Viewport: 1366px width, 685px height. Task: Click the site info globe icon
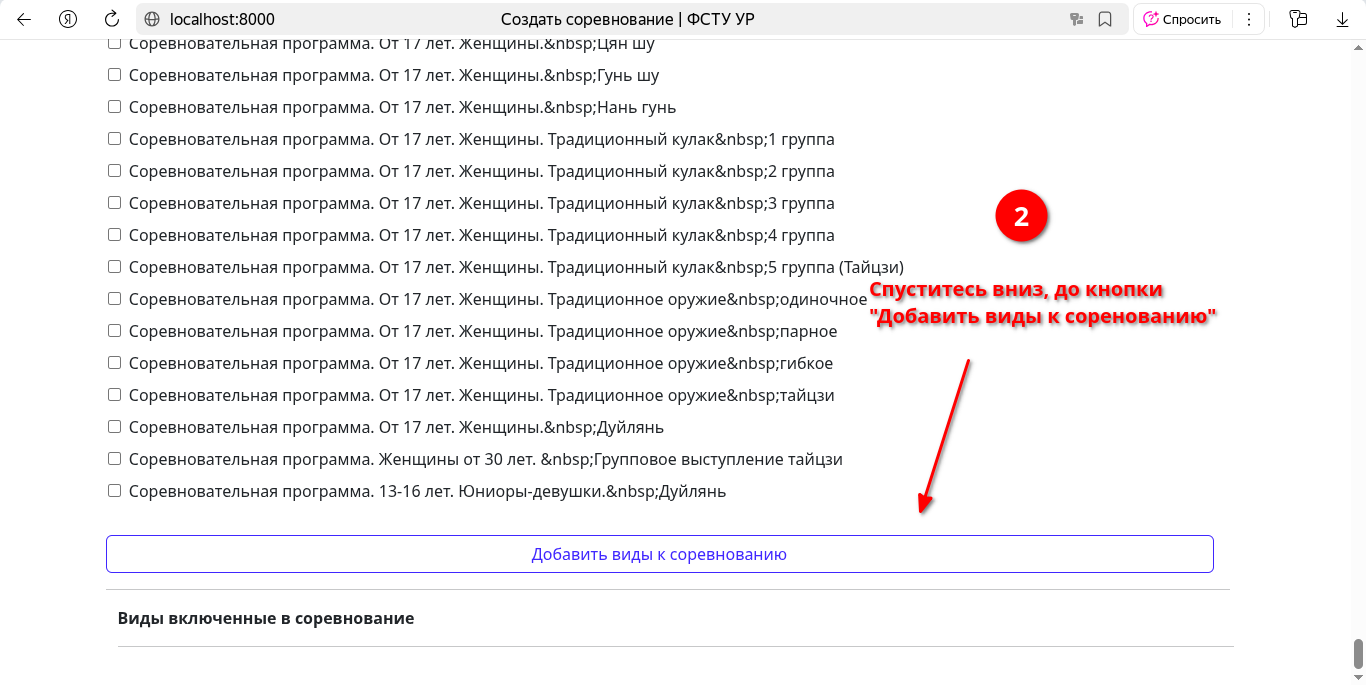tap(152, 19)
